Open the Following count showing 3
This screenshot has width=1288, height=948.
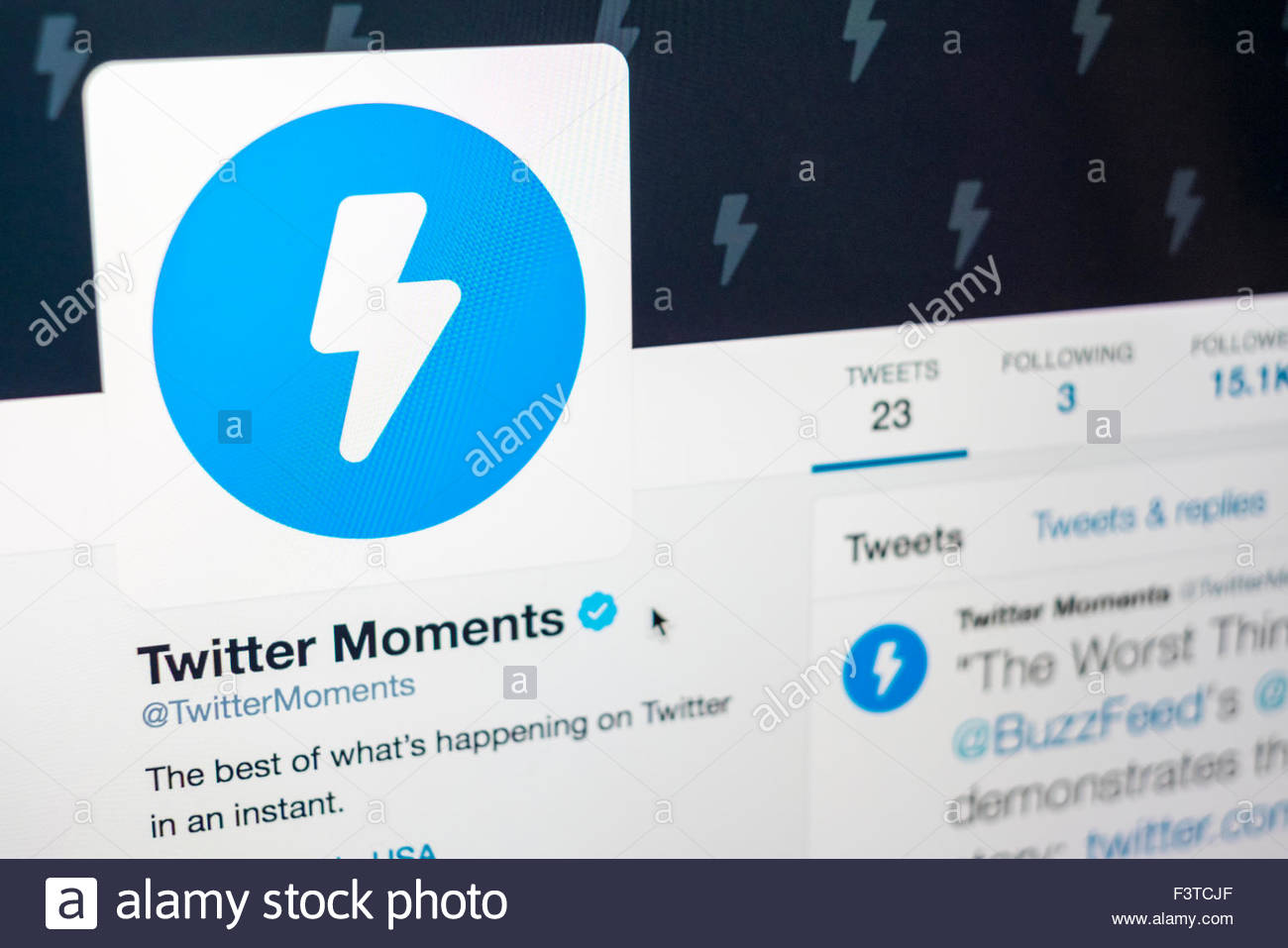(1066, 379)
